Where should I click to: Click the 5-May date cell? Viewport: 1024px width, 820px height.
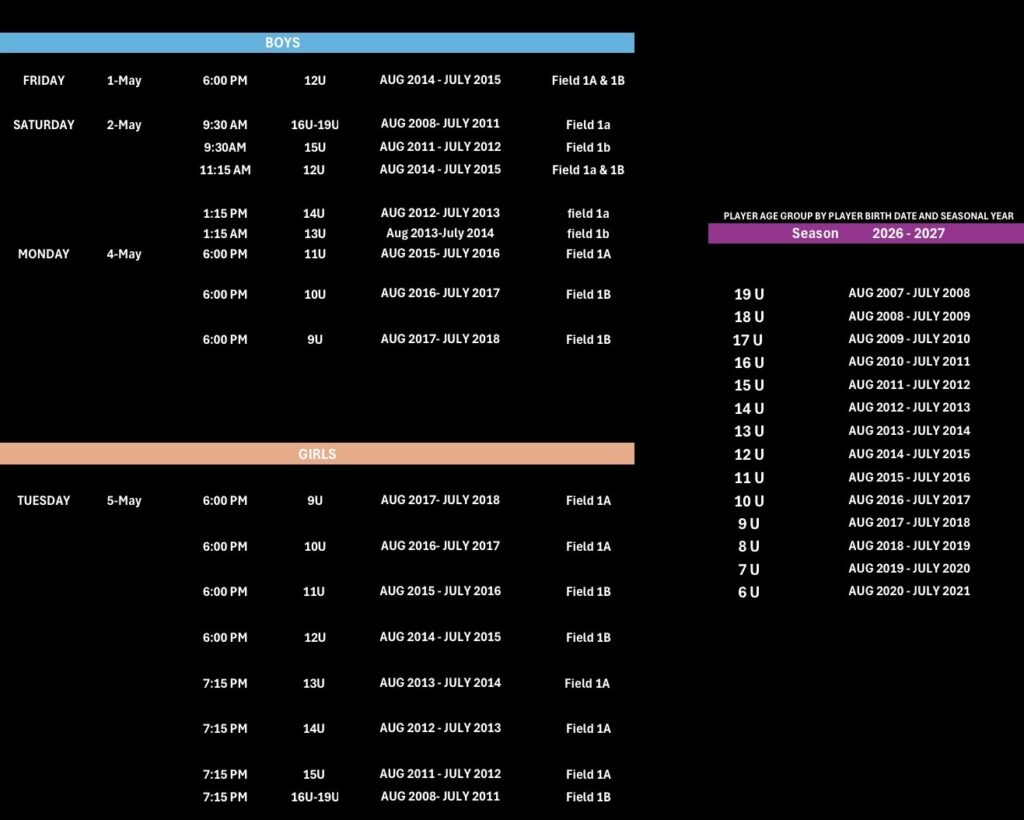(x=124, y=501)
